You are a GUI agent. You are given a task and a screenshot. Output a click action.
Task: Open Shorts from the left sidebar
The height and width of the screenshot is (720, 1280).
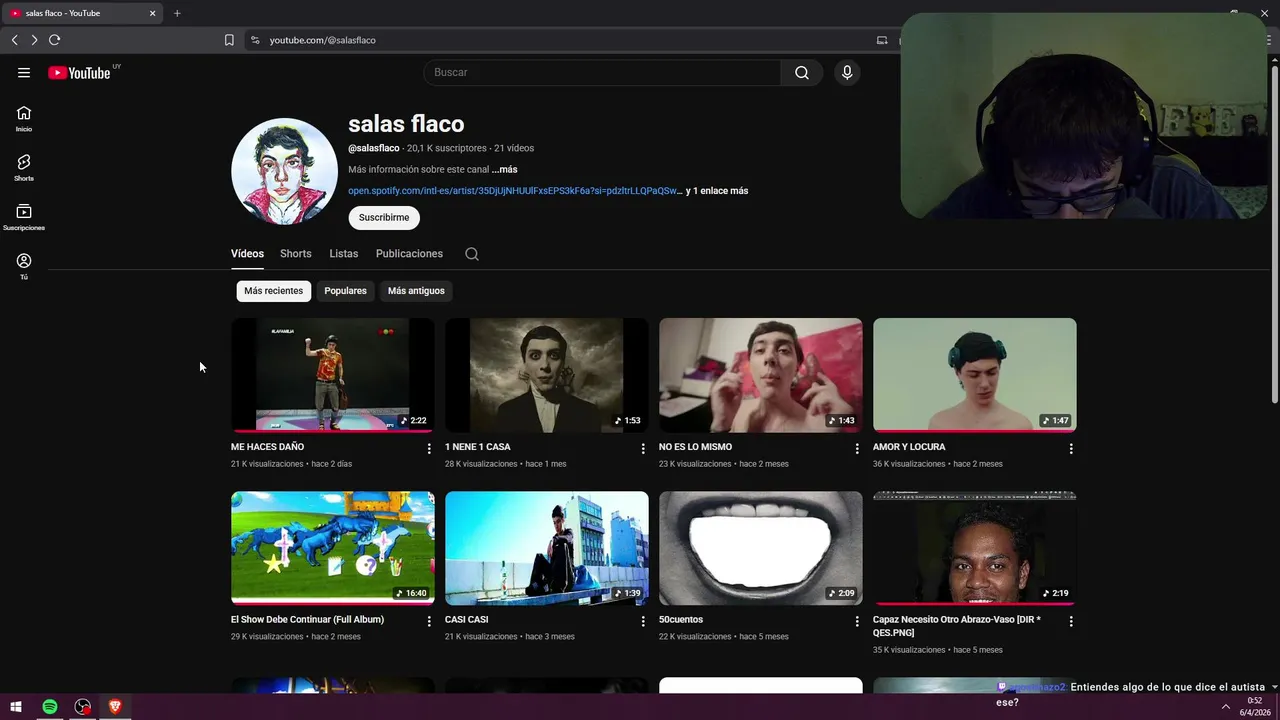click(24, 168)
